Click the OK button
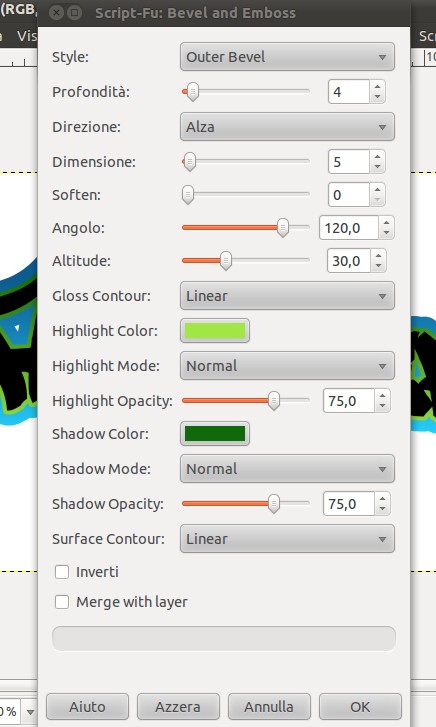This screenshot has width=436, height=727. 360,707
